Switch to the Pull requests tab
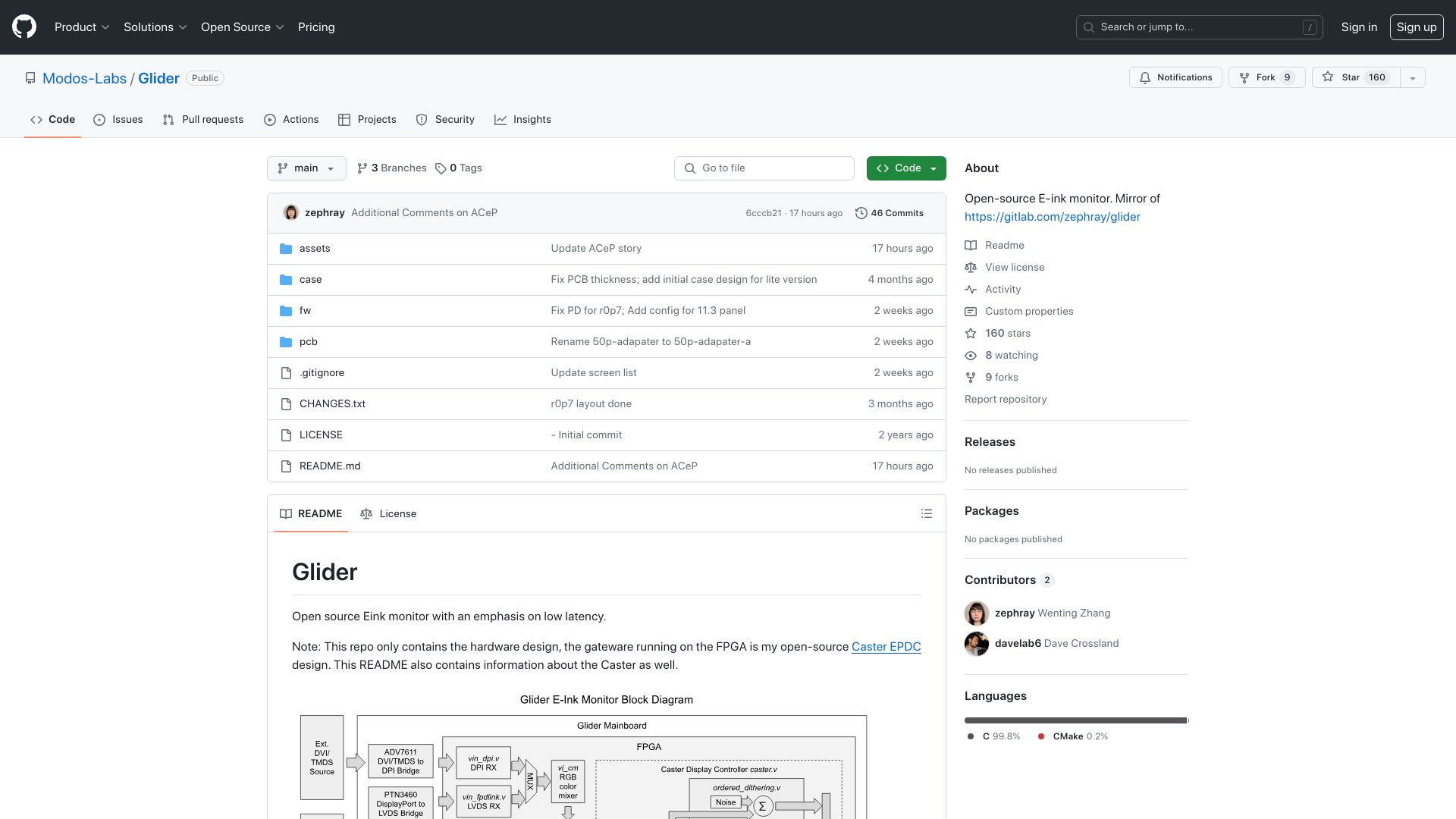 point(203,120)
